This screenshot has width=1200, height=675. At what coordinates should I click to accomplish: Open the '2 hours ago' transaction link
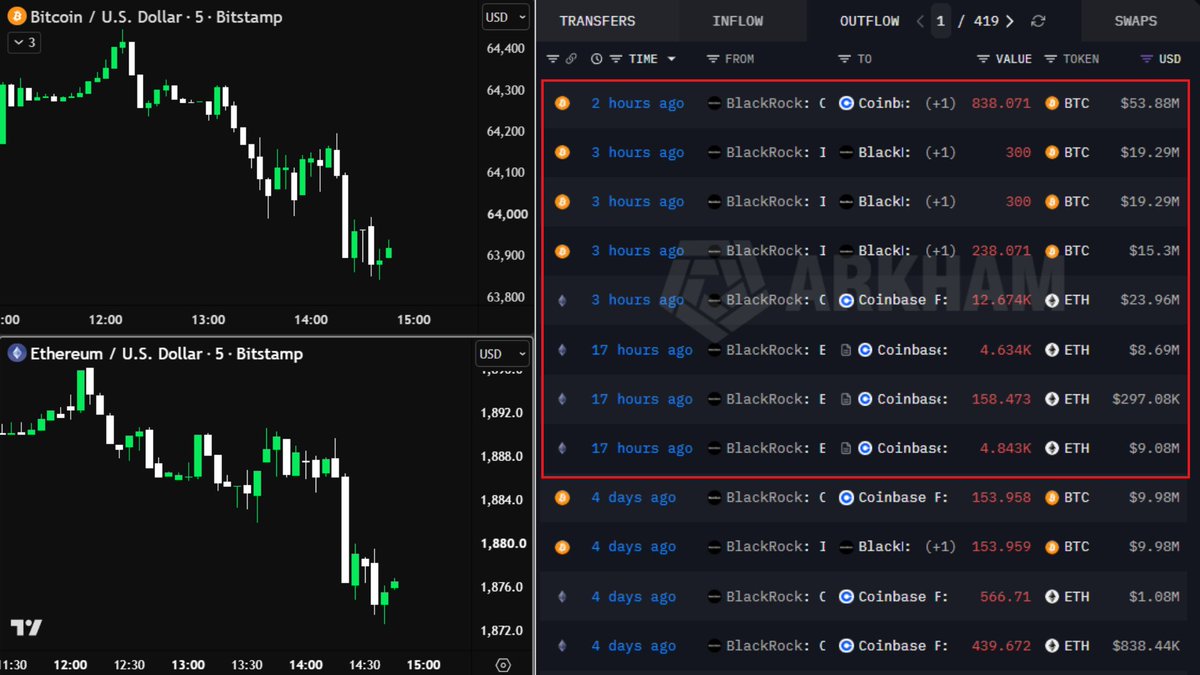point(638,103)
